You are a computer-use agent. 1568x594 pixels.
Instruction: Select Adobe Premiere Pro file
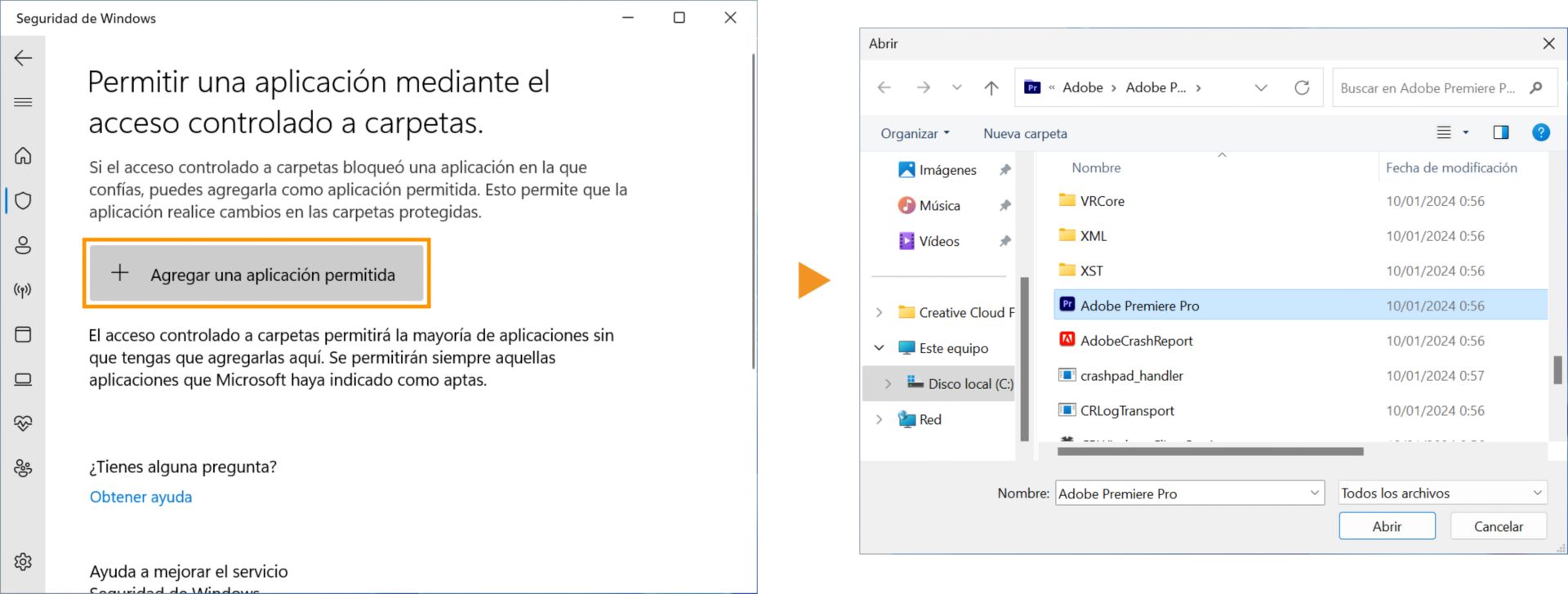tap(1300, 306)
